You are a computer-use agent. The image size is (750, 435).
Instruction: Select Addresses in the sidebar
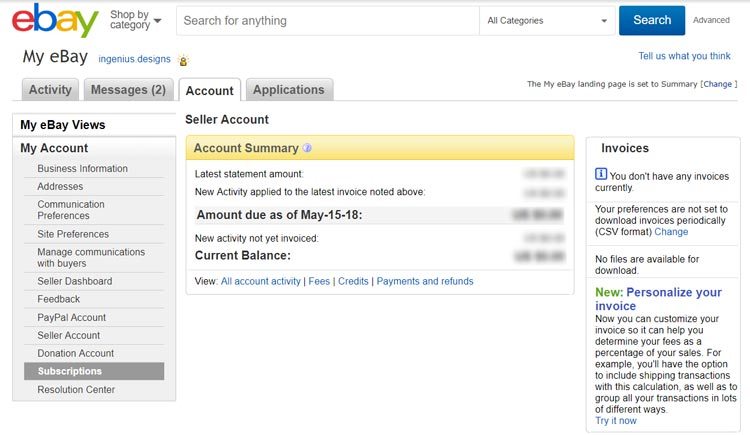(60, 186)
